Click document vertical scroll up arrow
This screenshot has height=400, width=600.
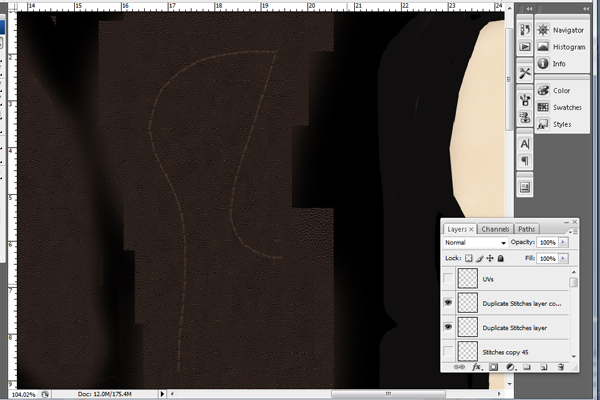509,8
